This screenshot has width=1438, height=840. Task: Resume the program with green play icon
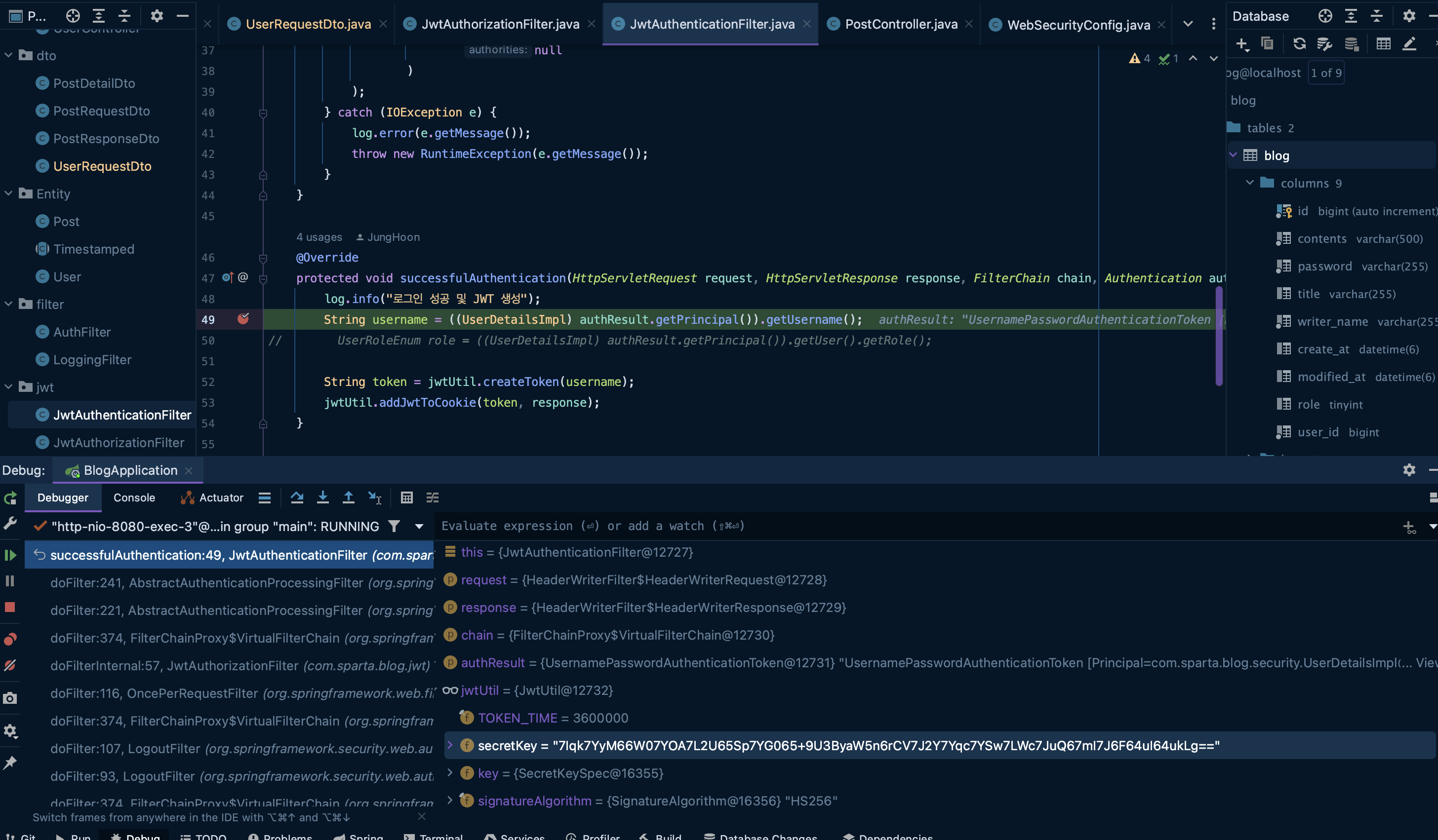pos(10,555)
